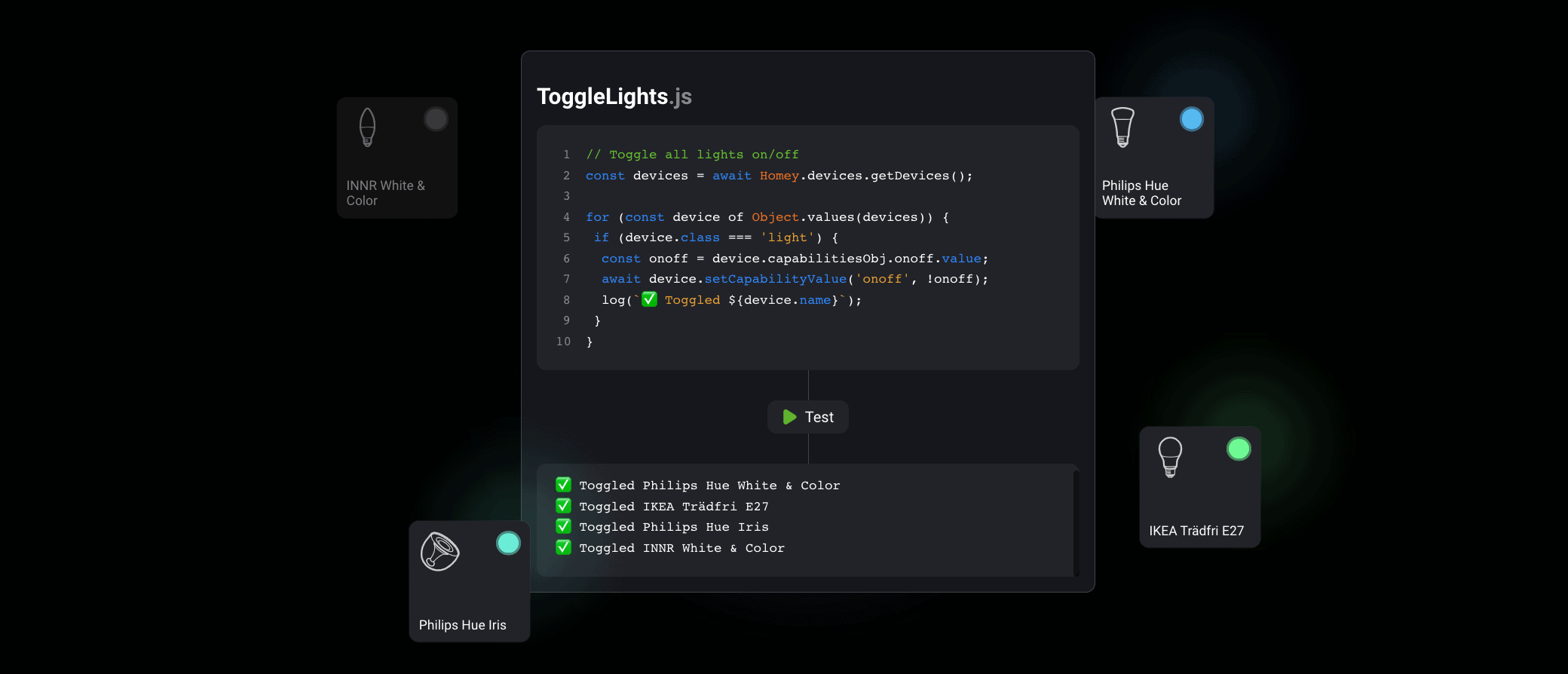This screenshot has height=674, width=1568.
Task: Click output text 'Toggled IKEA Trädfri E27'
Action: (674, 507)
